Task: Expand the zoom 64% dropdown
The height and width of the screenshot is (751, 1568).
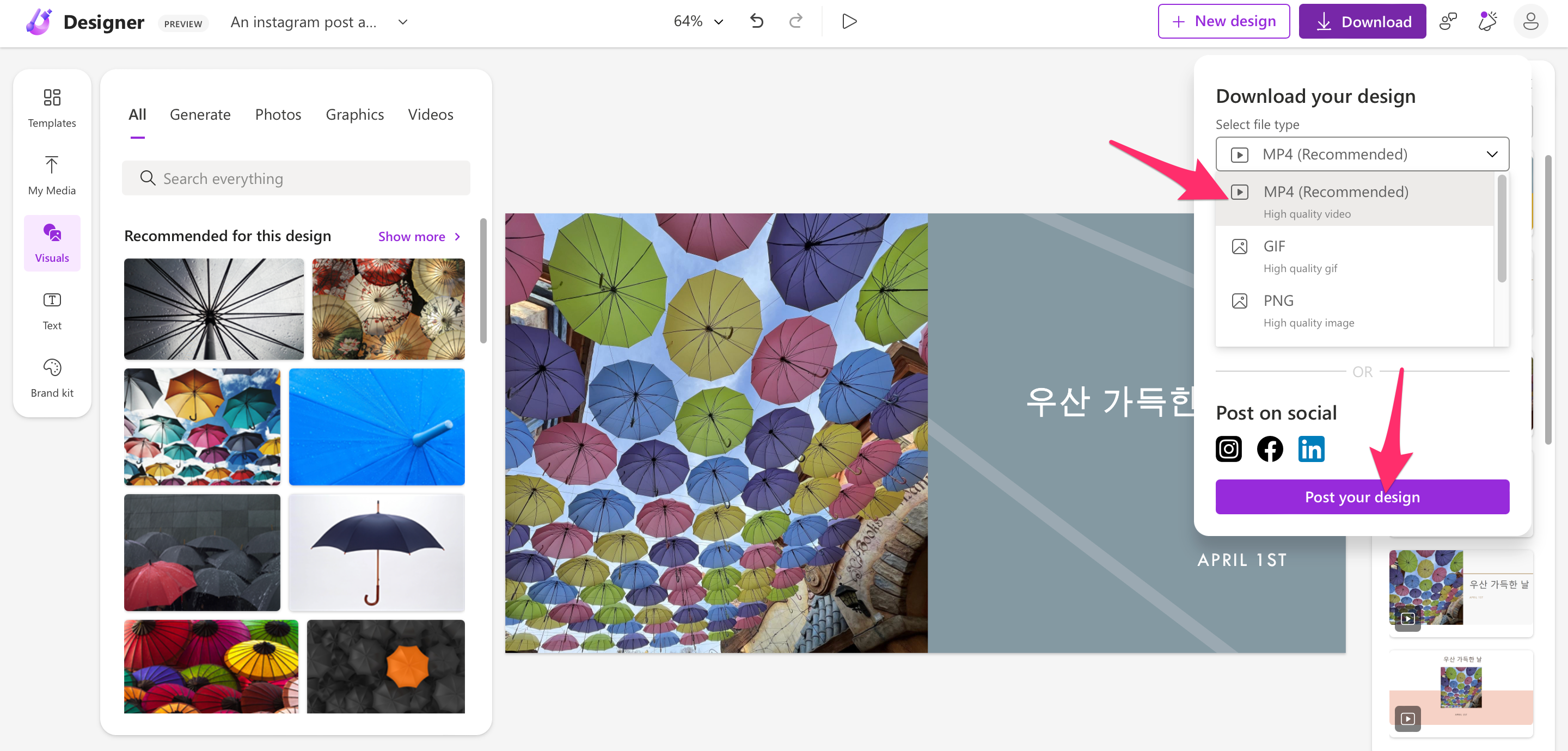Action: tap(698, 21)
